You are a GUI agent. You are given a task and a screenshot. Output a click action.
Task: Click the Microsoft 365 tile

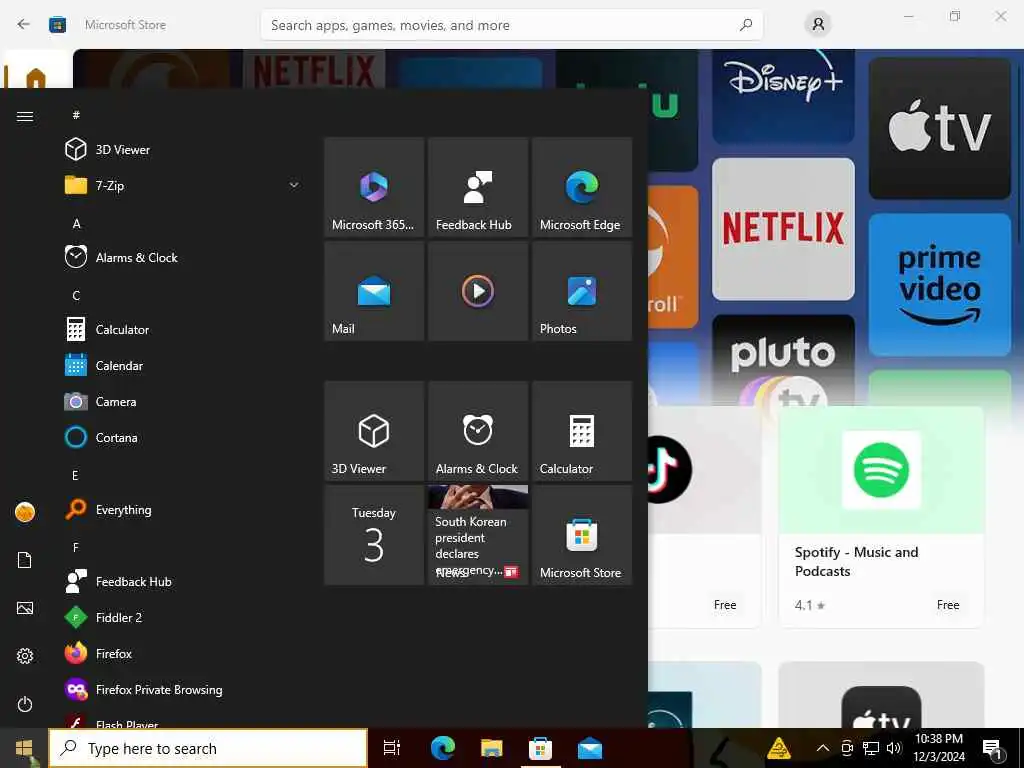pyautogui.click(x=374, y=187)
